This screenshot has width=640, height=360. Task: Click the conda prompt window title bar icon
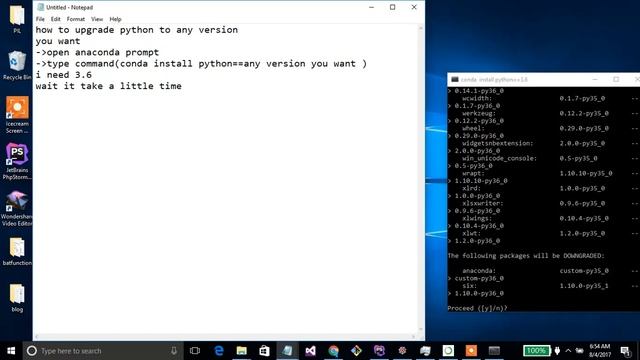(454, 79)
